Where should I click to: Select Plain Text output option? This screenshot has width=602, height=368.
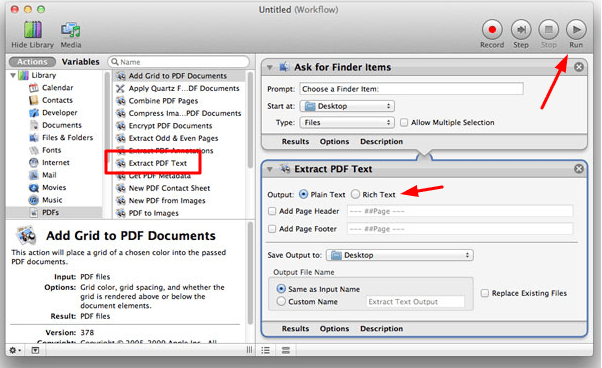[x=303, y=195]
